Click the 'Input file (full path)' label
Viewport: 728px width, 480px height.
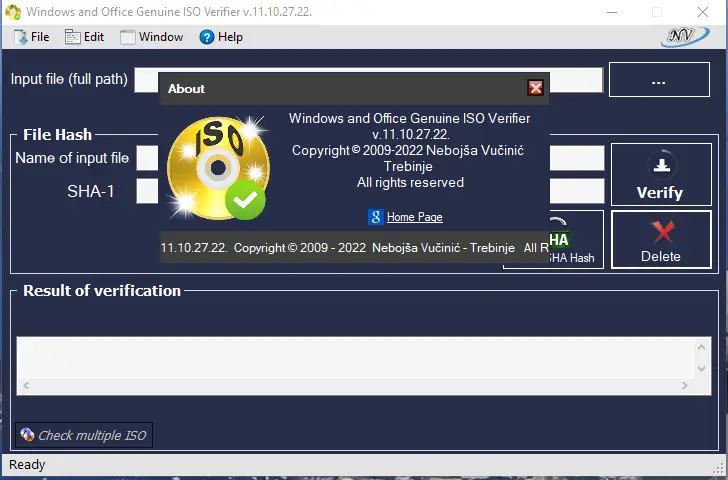click(x=69, y=79)
